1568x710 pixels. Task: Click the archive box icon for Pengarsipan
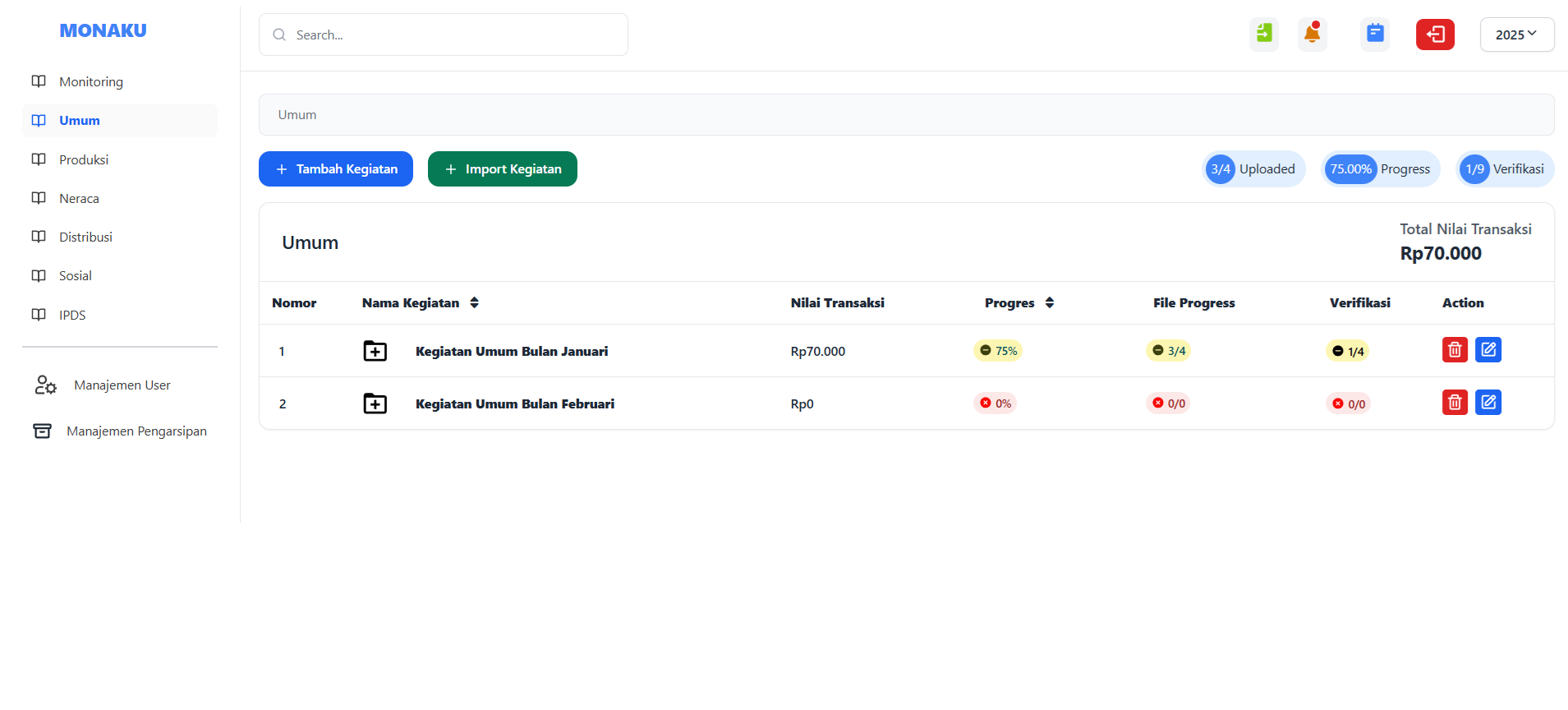coord(42,431)
